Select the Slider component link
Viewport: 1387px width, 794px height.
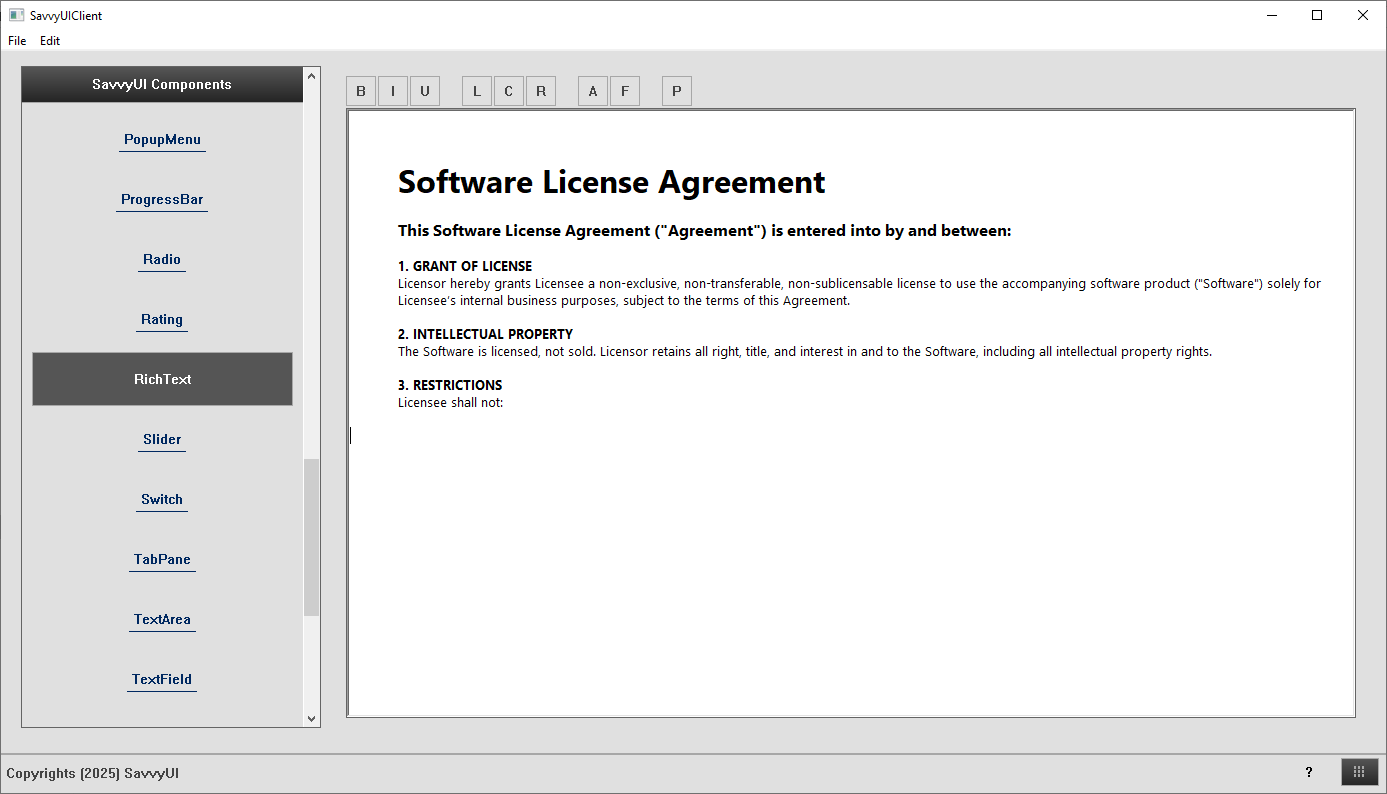(162, 440)
